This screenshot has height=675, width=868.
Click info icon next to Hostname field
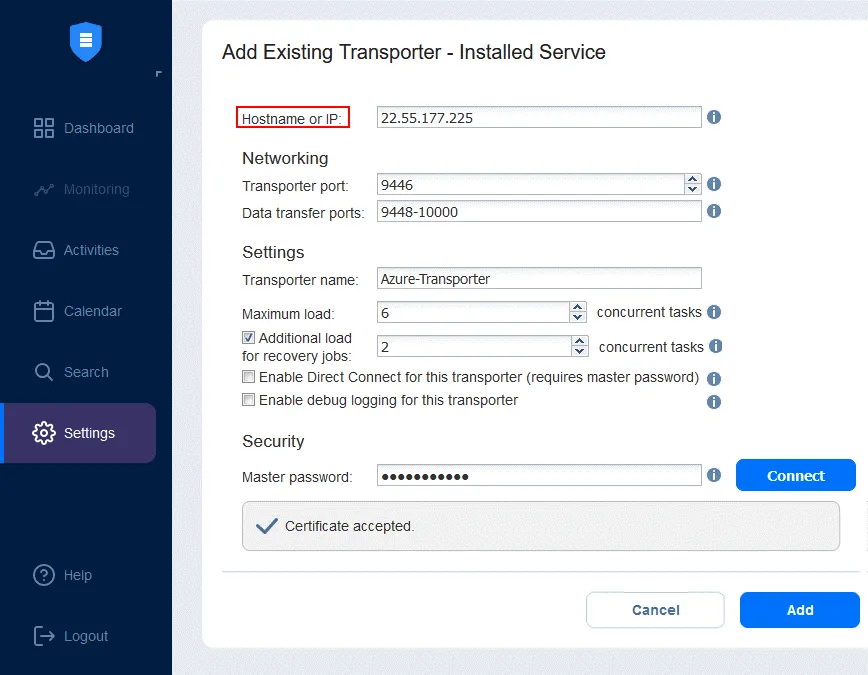point(714,117)
